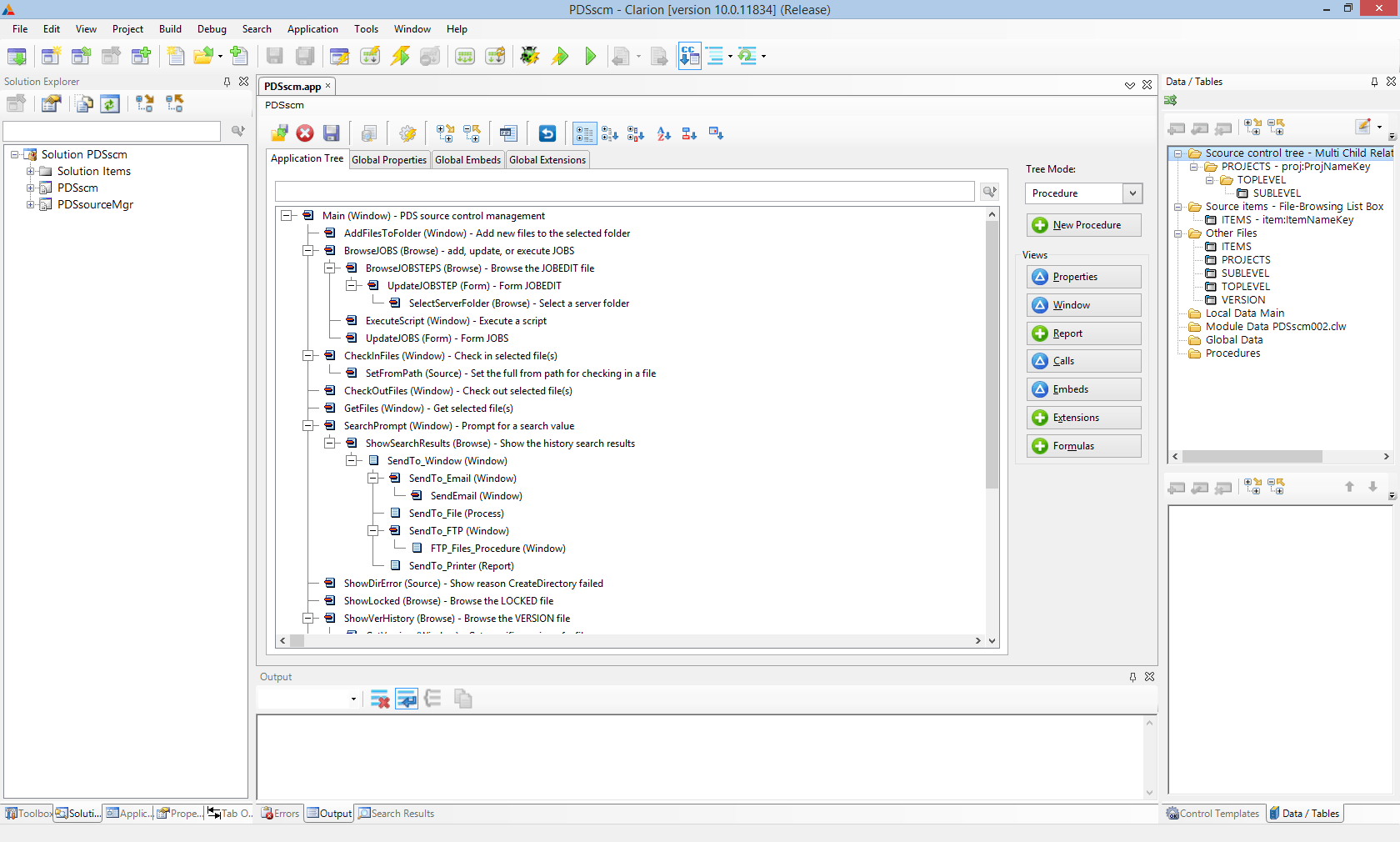Pin the Solution Explorer panel
Image resolution: width=1400 pixels, height=842 pixels.
227,82
